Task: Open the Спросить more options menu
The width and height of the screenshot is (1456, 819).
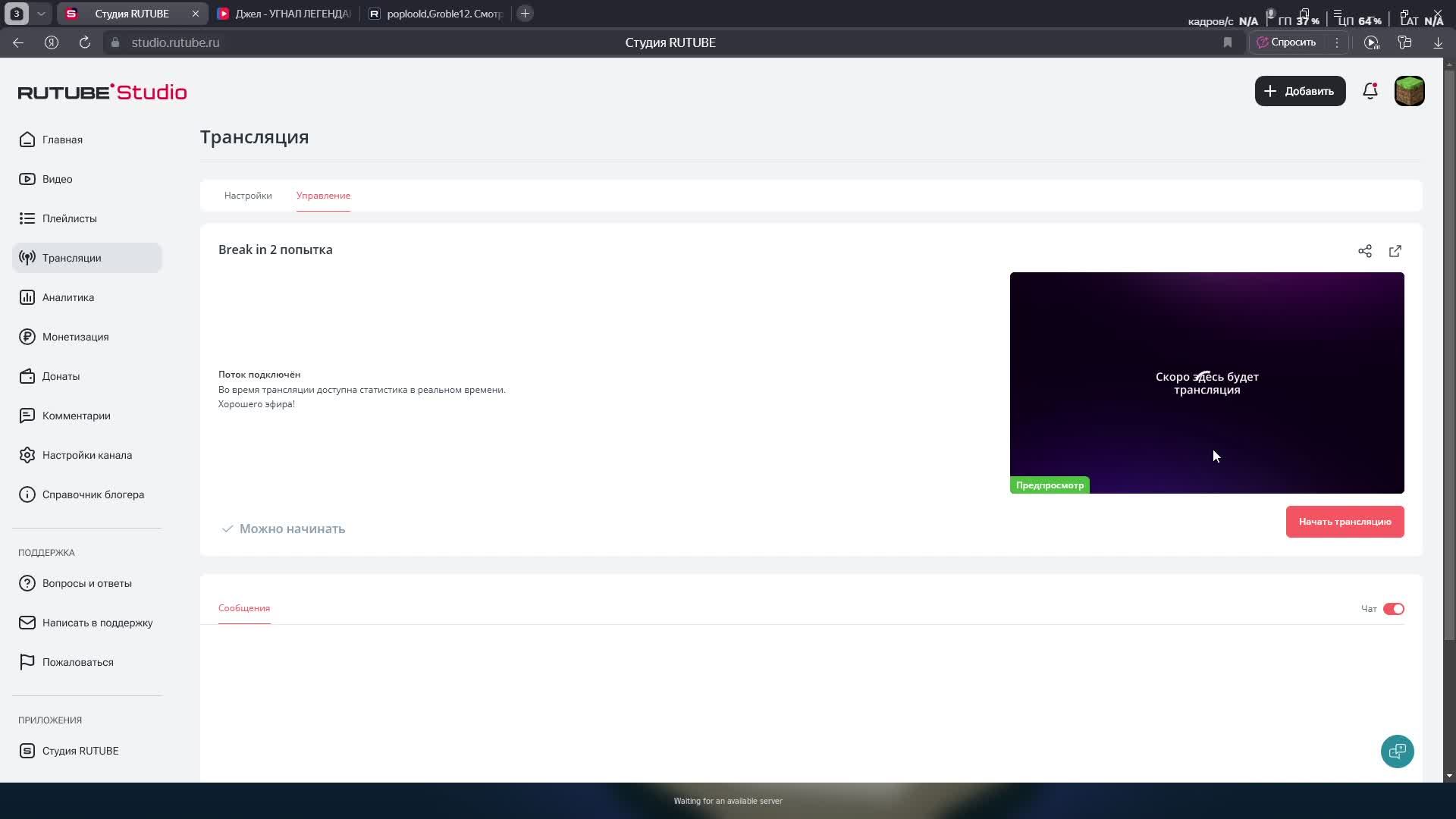Action: pos(1337,42)
